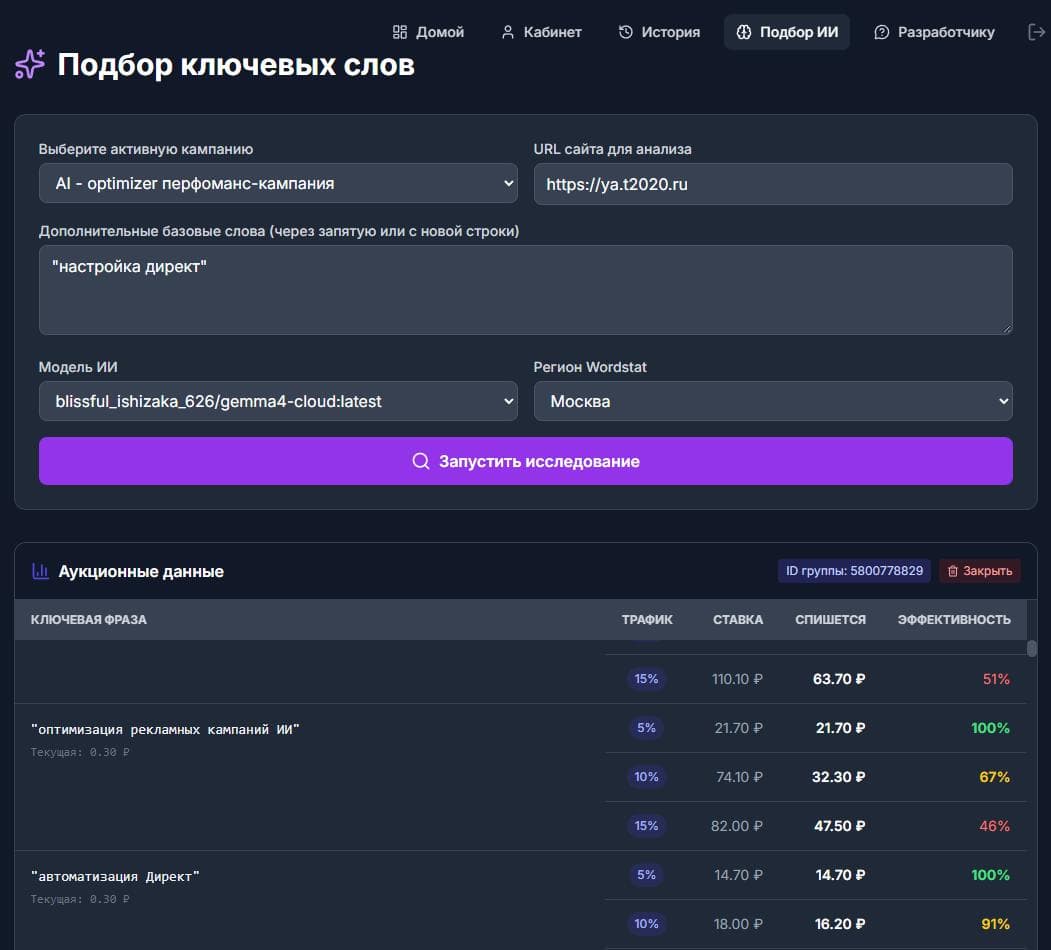Click the 18.00 ₽ bid value

tap(738, 924)
